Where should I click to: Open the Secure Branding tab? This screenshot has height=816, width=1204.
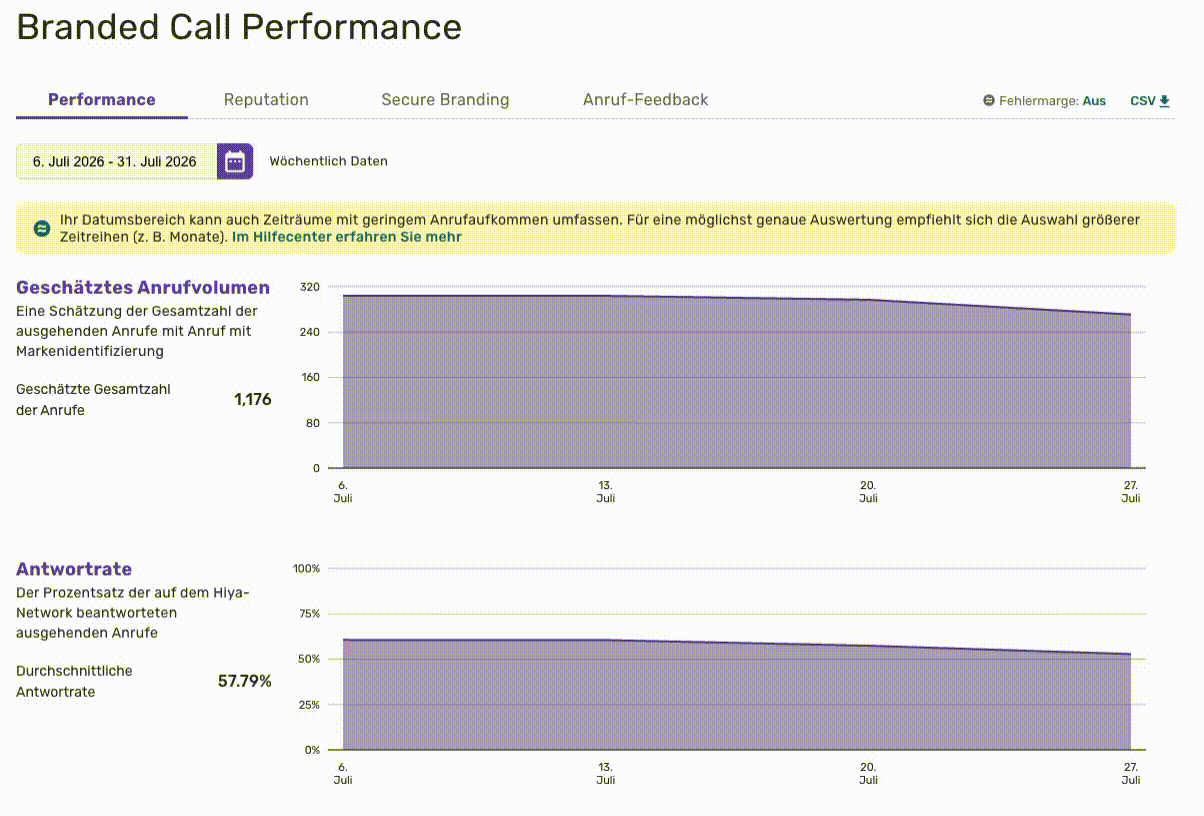[x=445, y=100]
